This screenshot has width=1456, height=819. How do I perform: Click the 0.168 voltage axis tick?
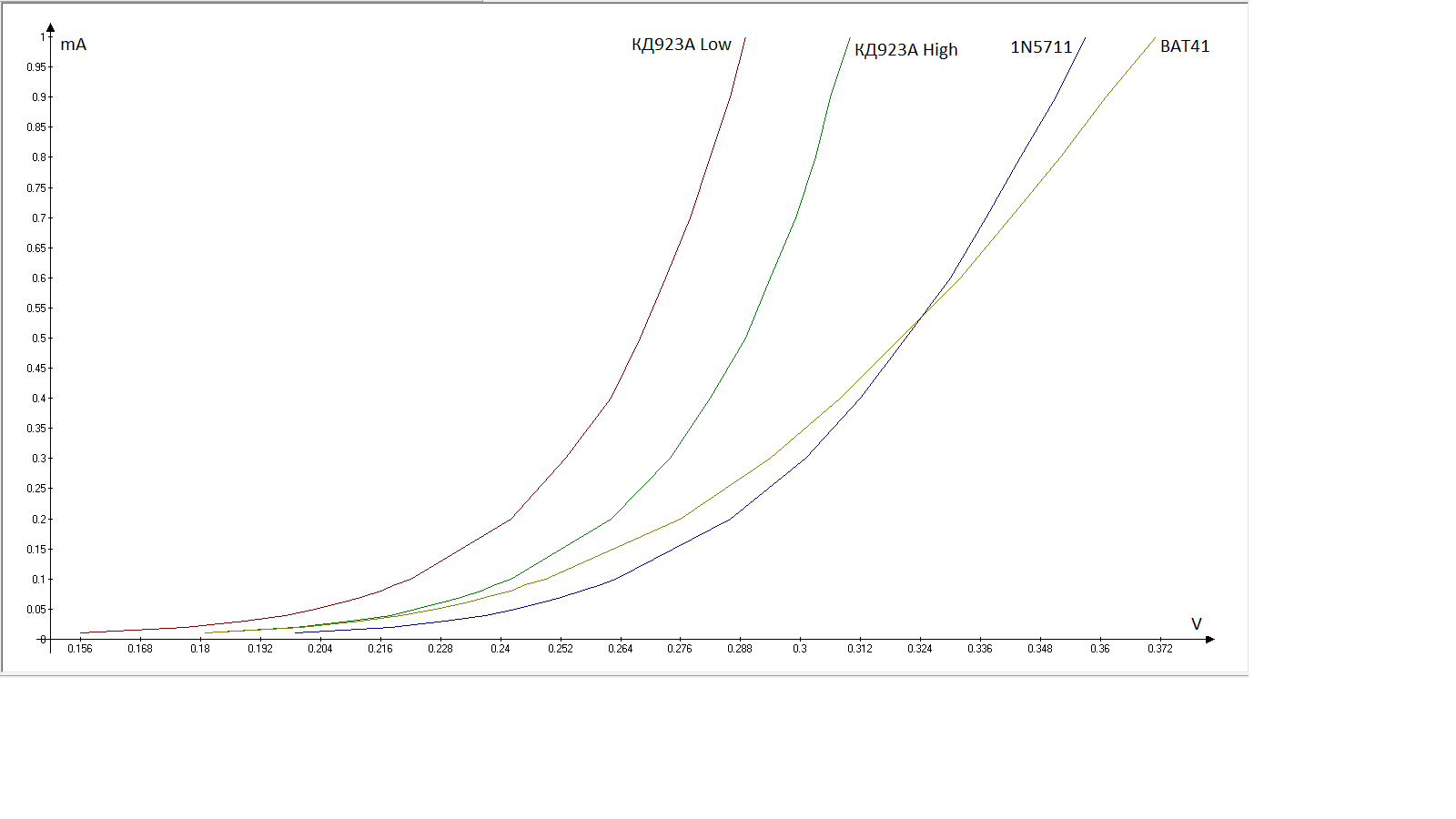click(140, 649)
